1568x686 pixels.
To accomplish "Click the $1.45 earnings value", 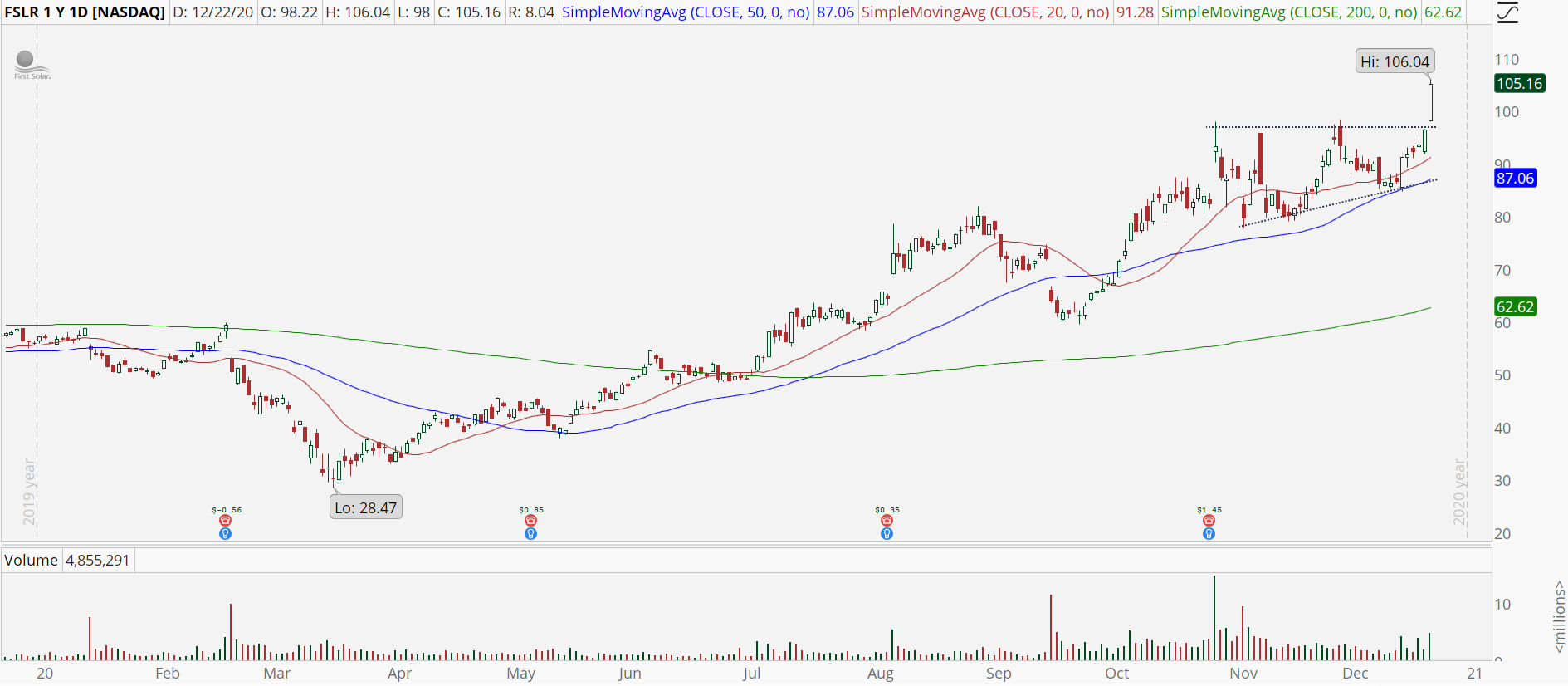I will (x=1209, y=510).
